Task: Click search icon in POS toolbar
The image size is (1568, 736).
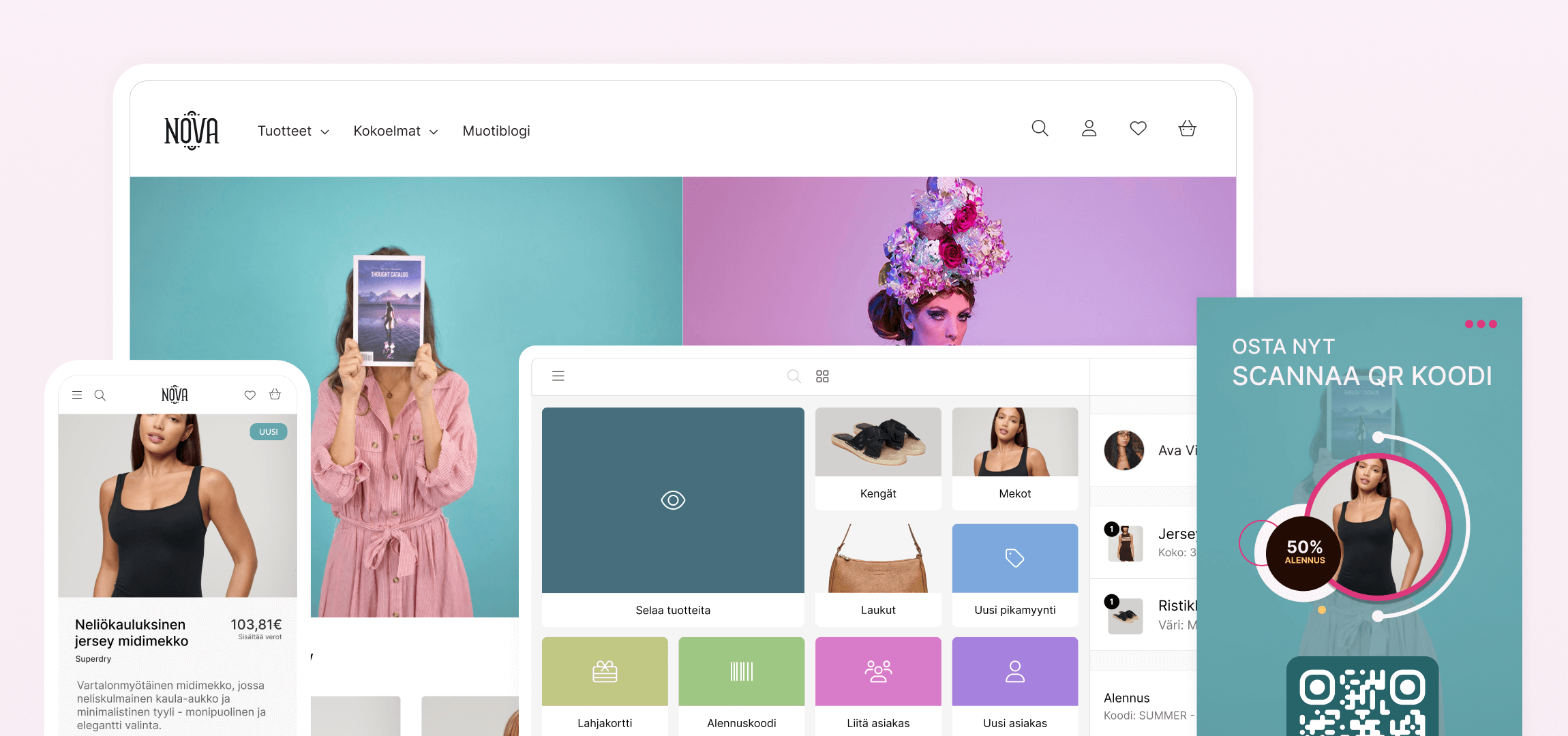Action: pyautogui.click(x=794, y=376)
